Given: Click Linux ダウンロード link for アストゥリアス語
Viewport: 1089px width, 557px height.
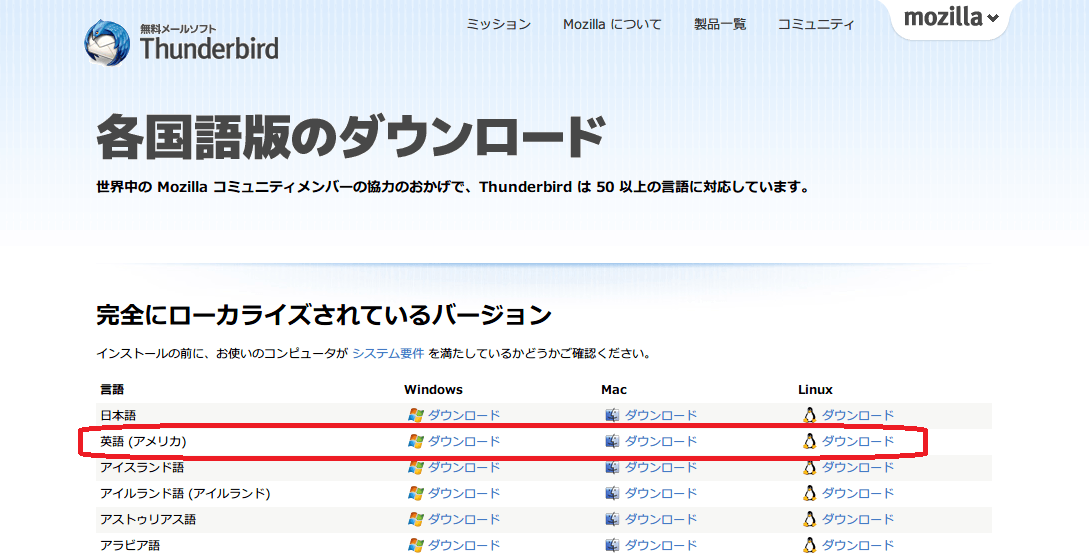Looking at the screenshot, I should [858, 519].
